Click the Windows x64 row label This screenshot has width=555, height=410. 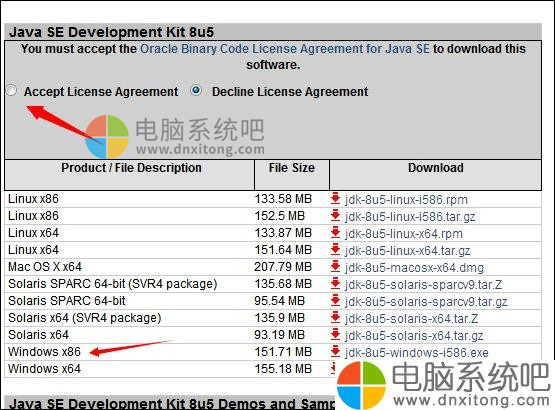[x=45, y=369]
